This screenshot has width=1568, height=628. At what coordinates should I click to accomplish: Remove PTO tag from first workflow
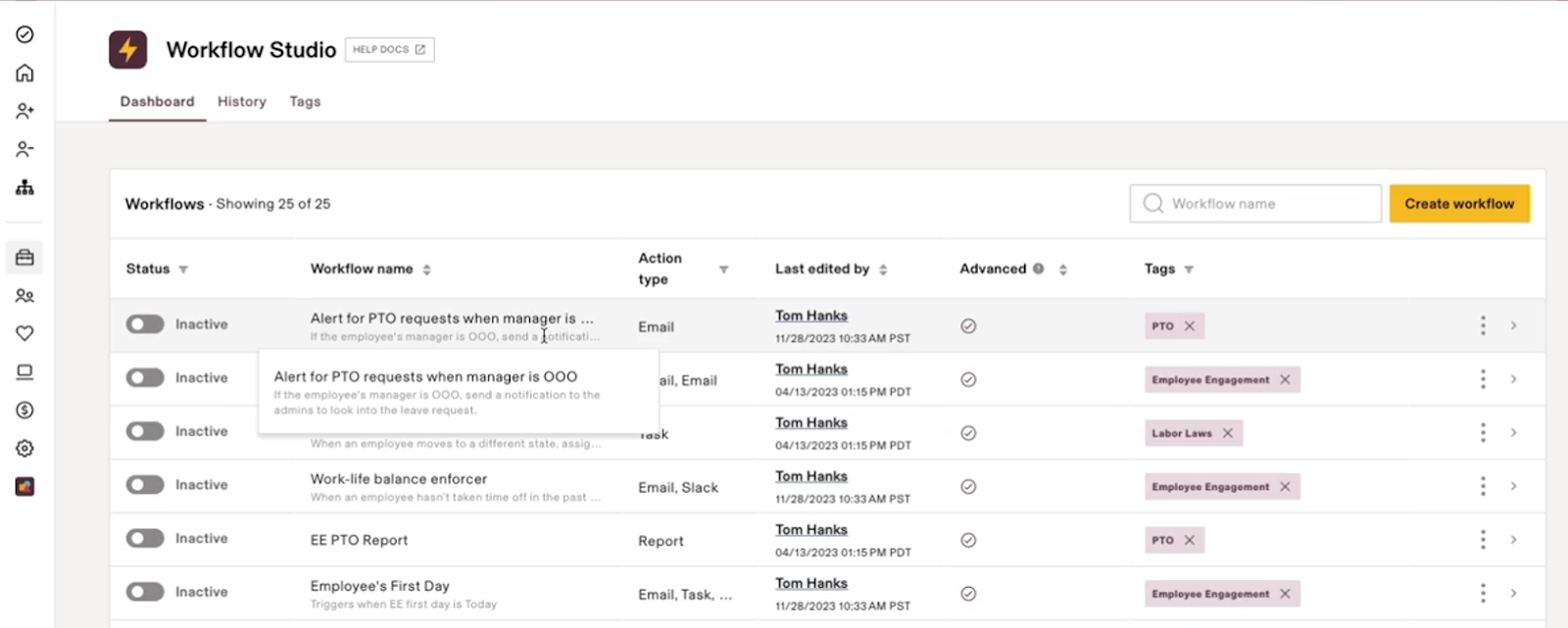[x=1190, y=326]
